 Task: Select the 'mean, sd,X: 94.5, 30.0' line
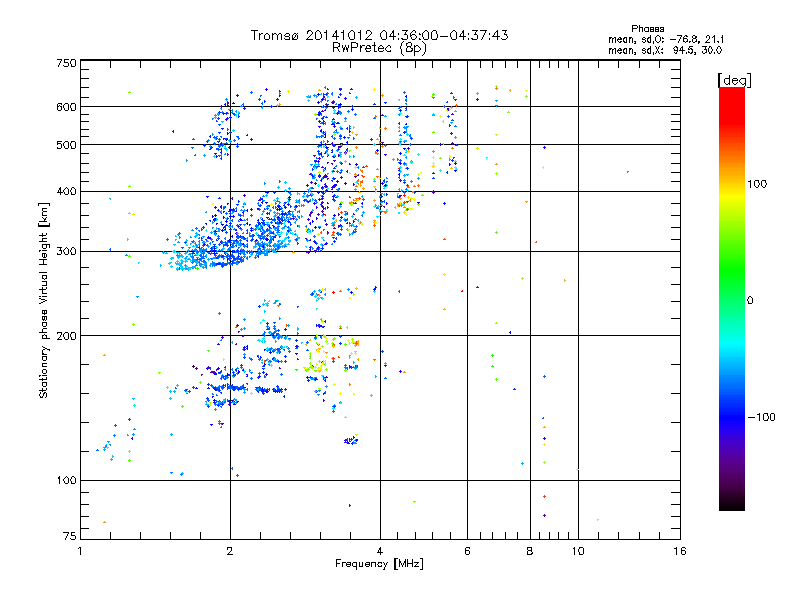point(665,50)
